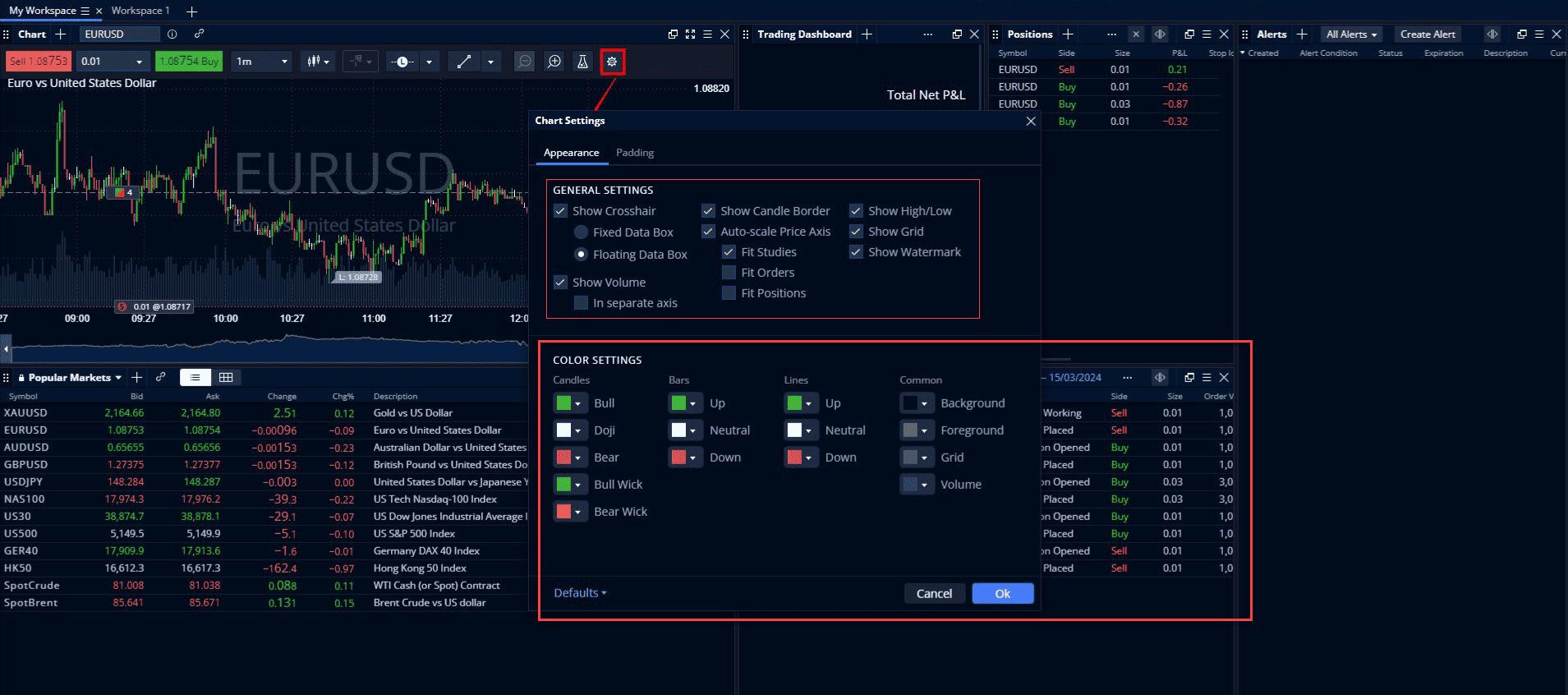Select the Appearance tab

[x=571, y=153]
